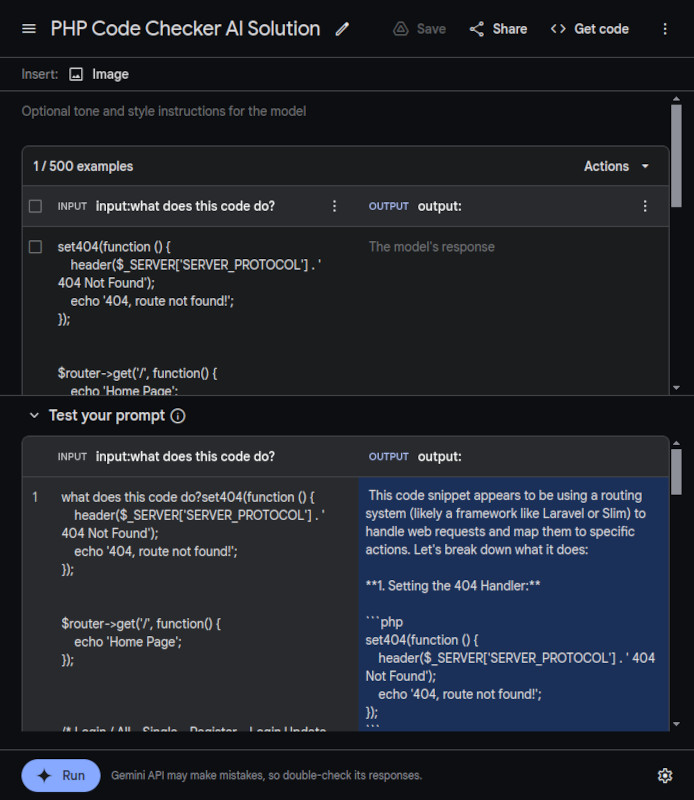Screen dimensions: 694x800
Task: Click the Save button with drive icon
Action: click(419, 29)
